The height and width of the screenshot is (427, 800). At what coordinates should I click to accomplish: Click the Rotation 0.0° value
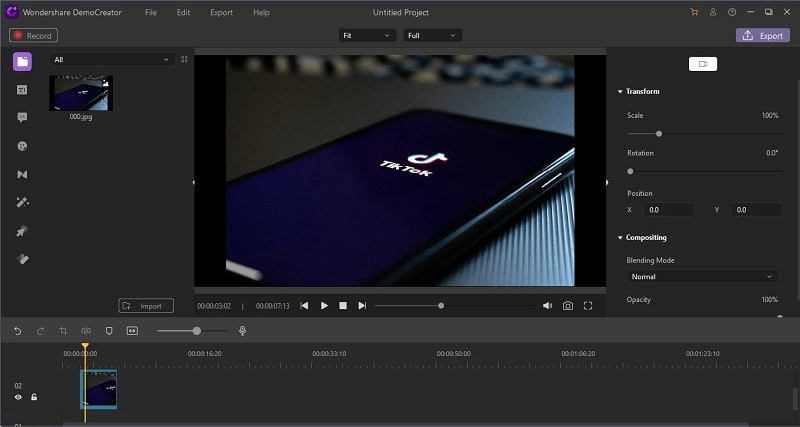click(x=772, y=153)
